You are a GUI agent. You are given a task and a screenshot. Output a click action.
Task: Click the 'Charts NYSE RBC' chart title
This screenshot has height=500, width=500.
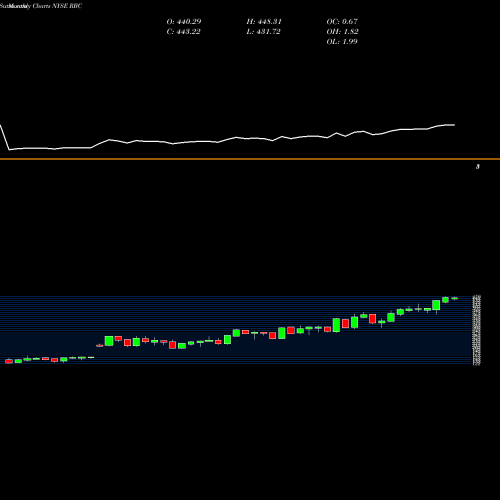click(57, 6)
